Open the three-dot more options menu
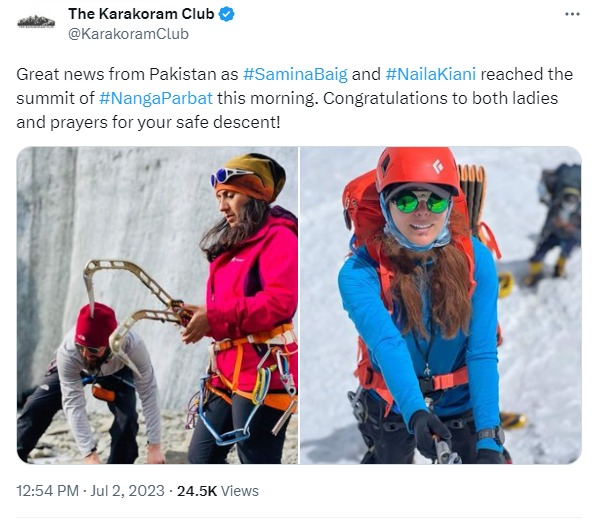Viewport: 594px width, 530px height. 572,14
